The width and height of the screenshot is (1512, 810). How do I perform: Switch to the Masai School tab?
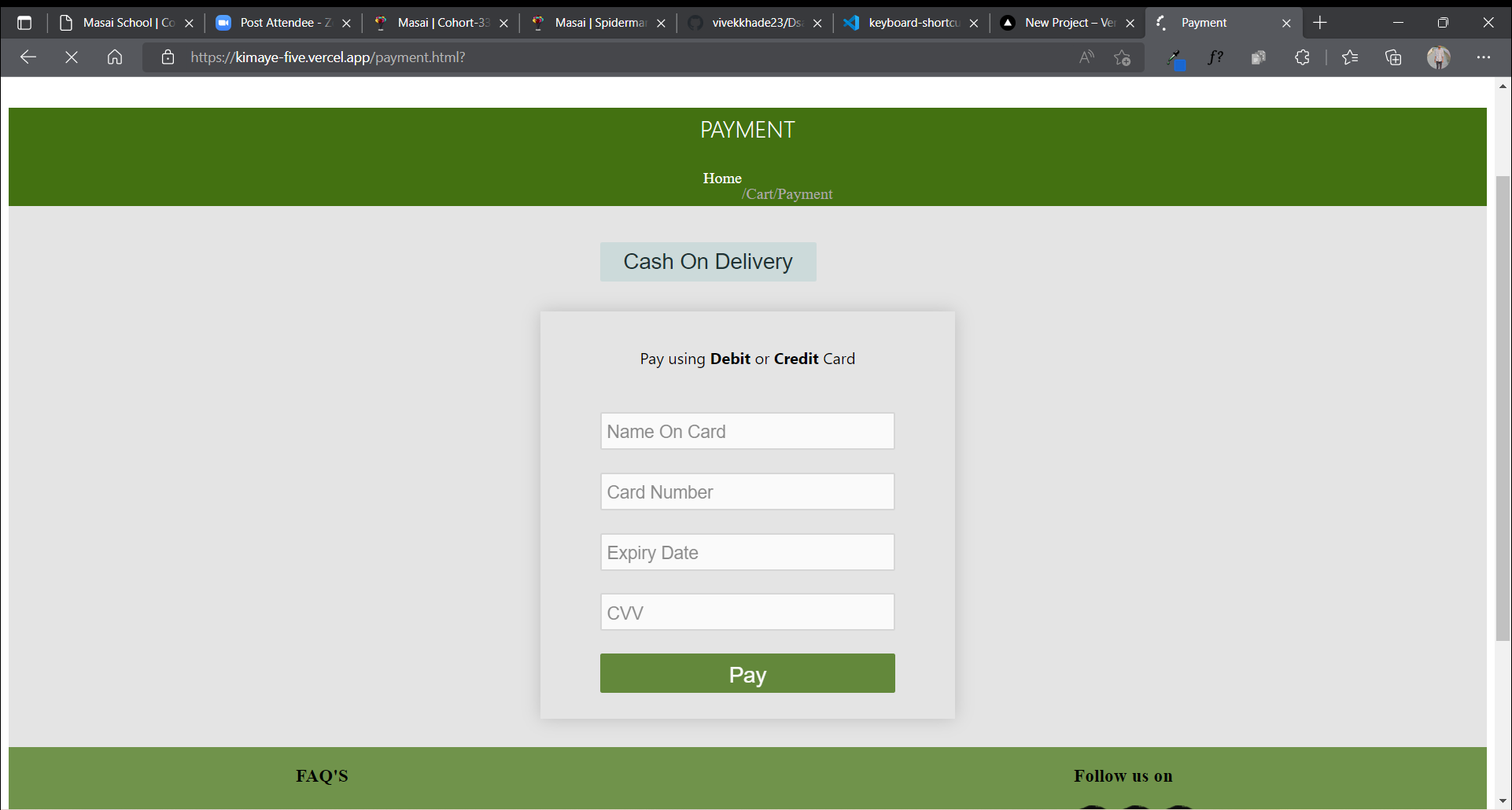(118, 23)
